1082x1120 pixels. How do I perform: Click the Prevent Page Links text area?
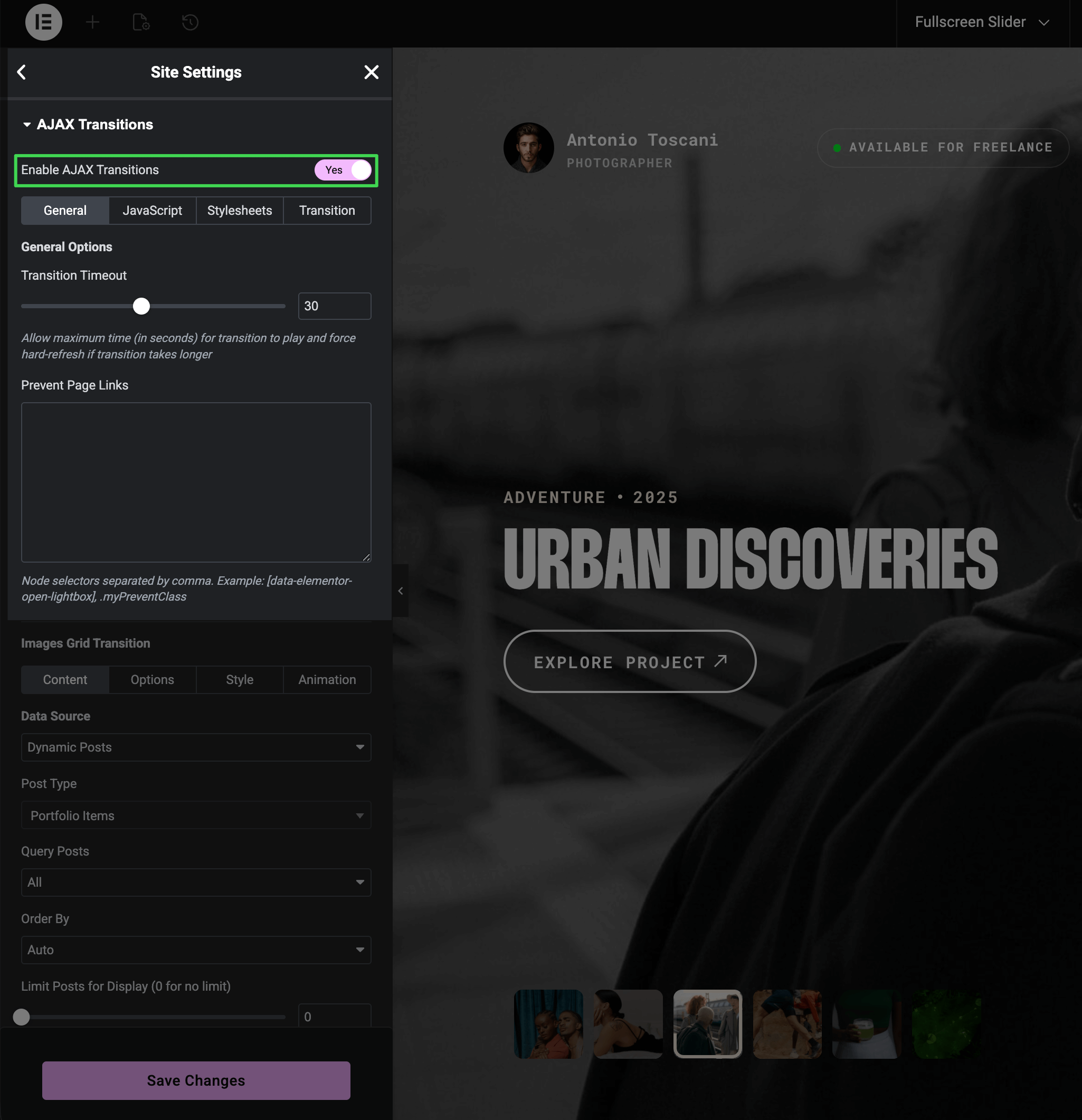click(x=195, y=482)
